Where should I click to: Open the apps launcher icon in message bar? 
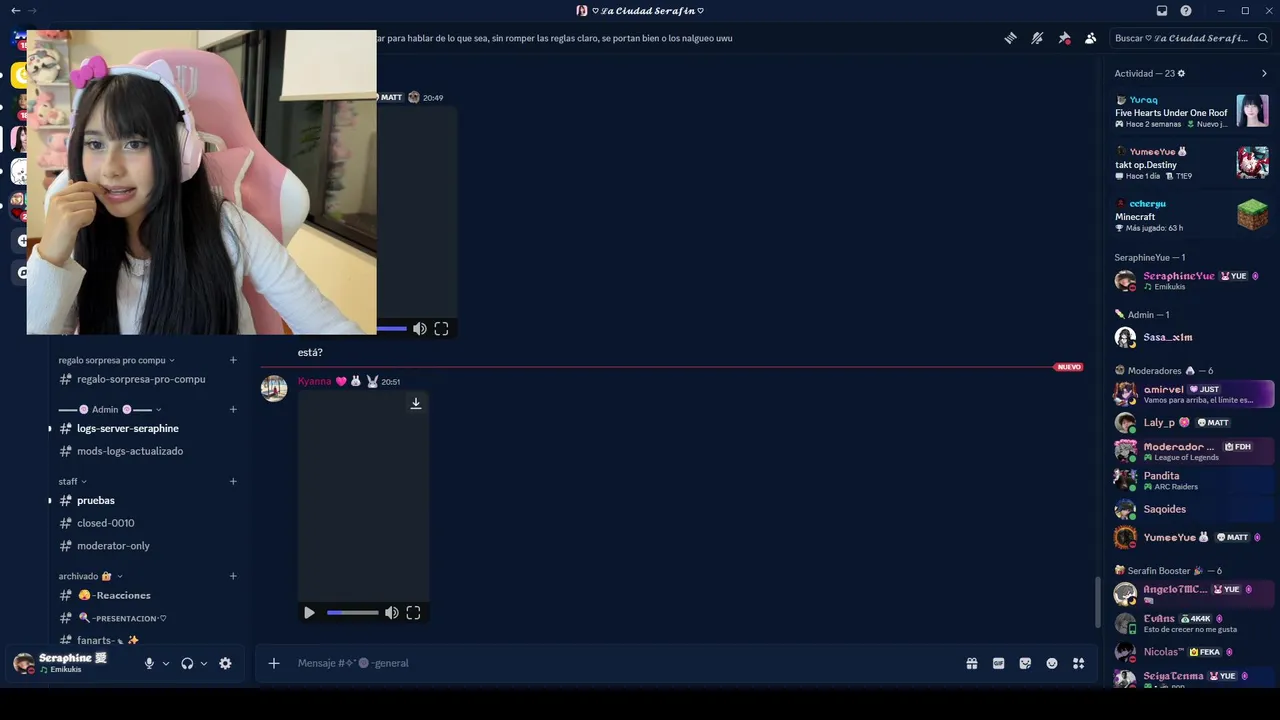coord(1078,663)
